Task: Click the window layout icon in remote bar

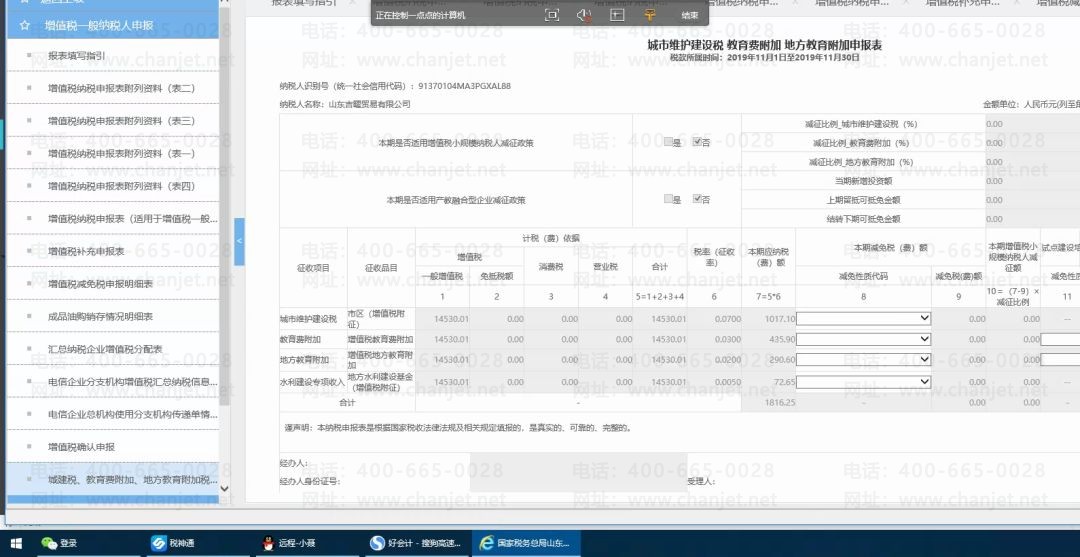Action: tap(617, 15)
